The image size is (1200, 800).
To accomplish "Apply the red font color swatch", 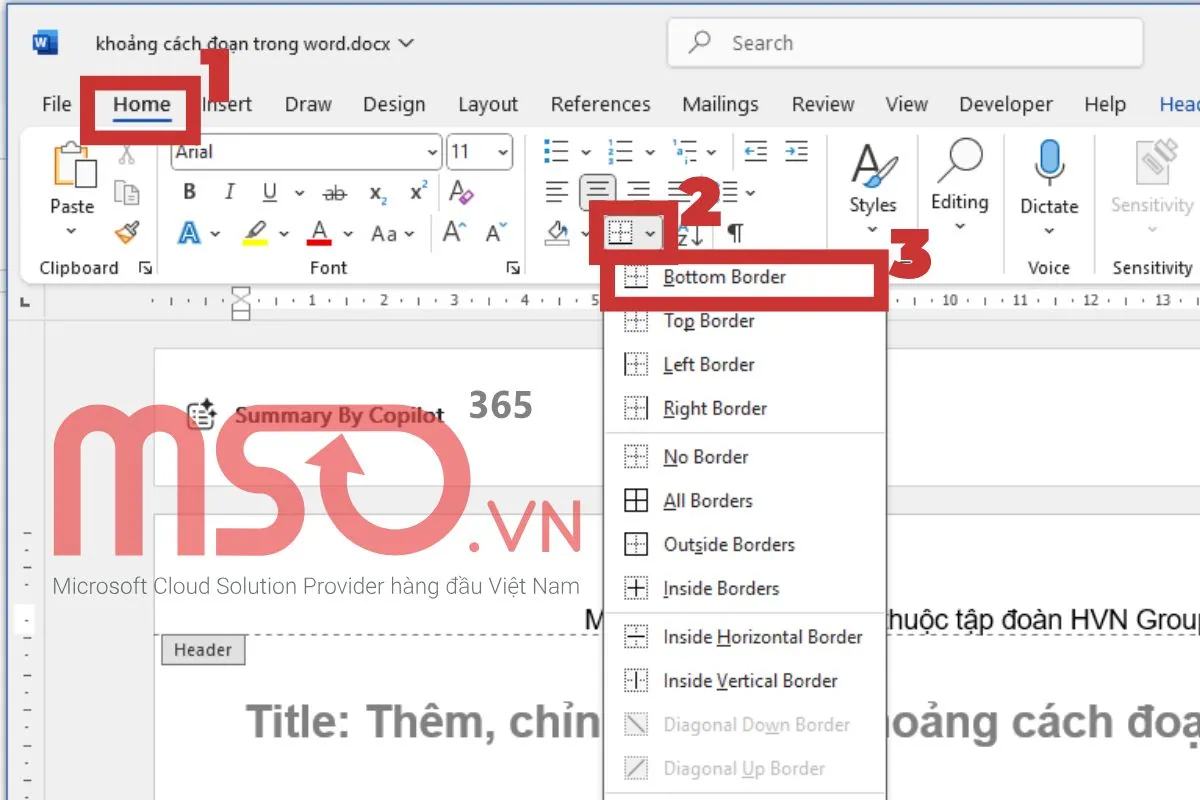I will point(320,234).
